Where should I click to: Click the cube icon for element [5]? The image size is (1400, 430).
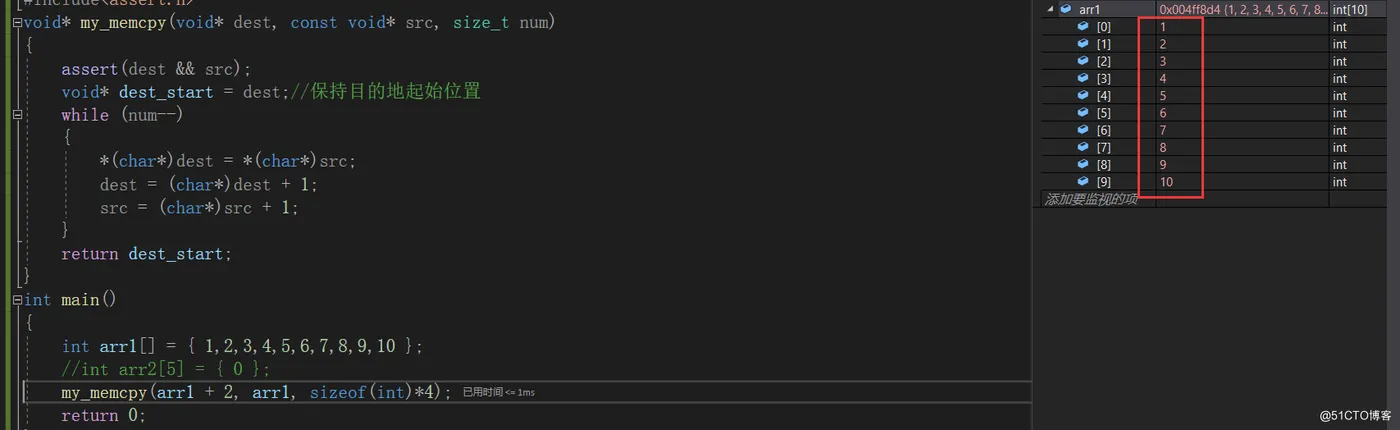coord(1083,113)
